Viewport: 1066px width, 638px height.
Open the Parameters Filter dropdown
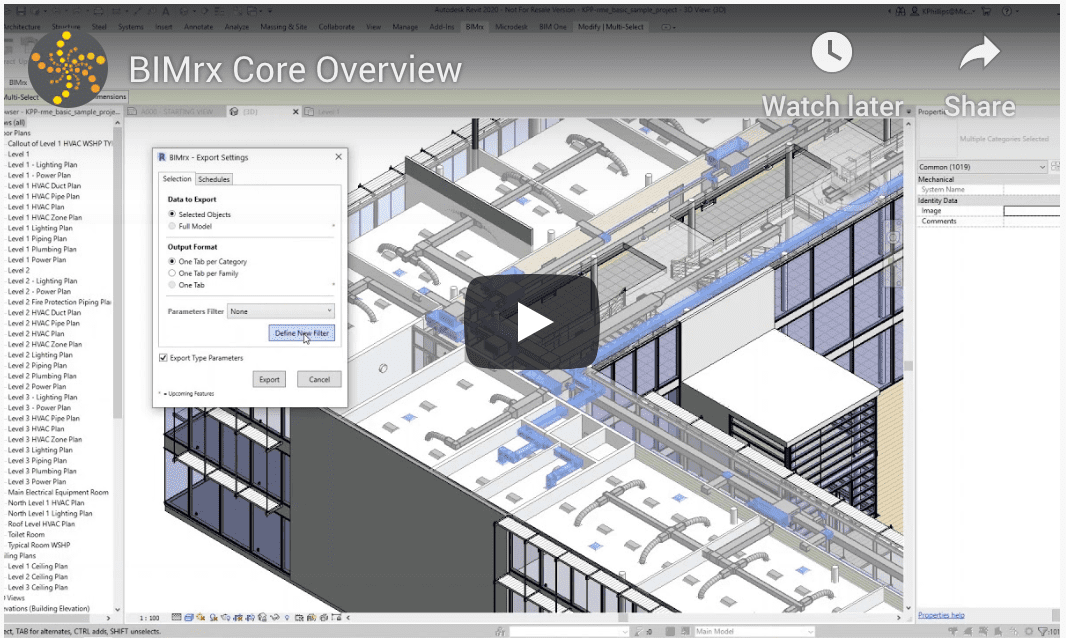(280, 311)
